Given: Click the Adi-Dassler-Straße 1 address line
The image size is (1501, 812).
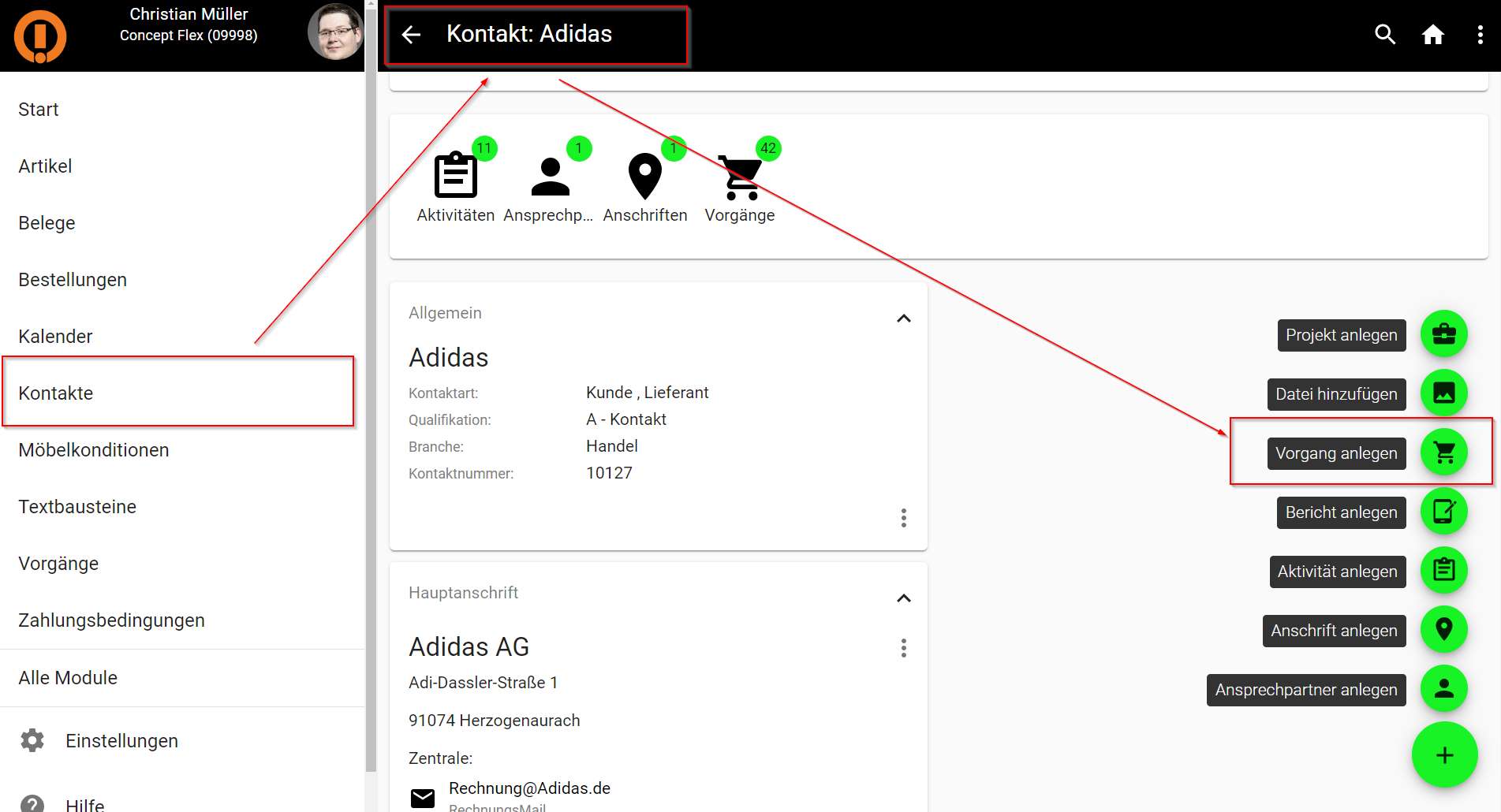Looking at the screenshot, I should click(x=483, y=683).
